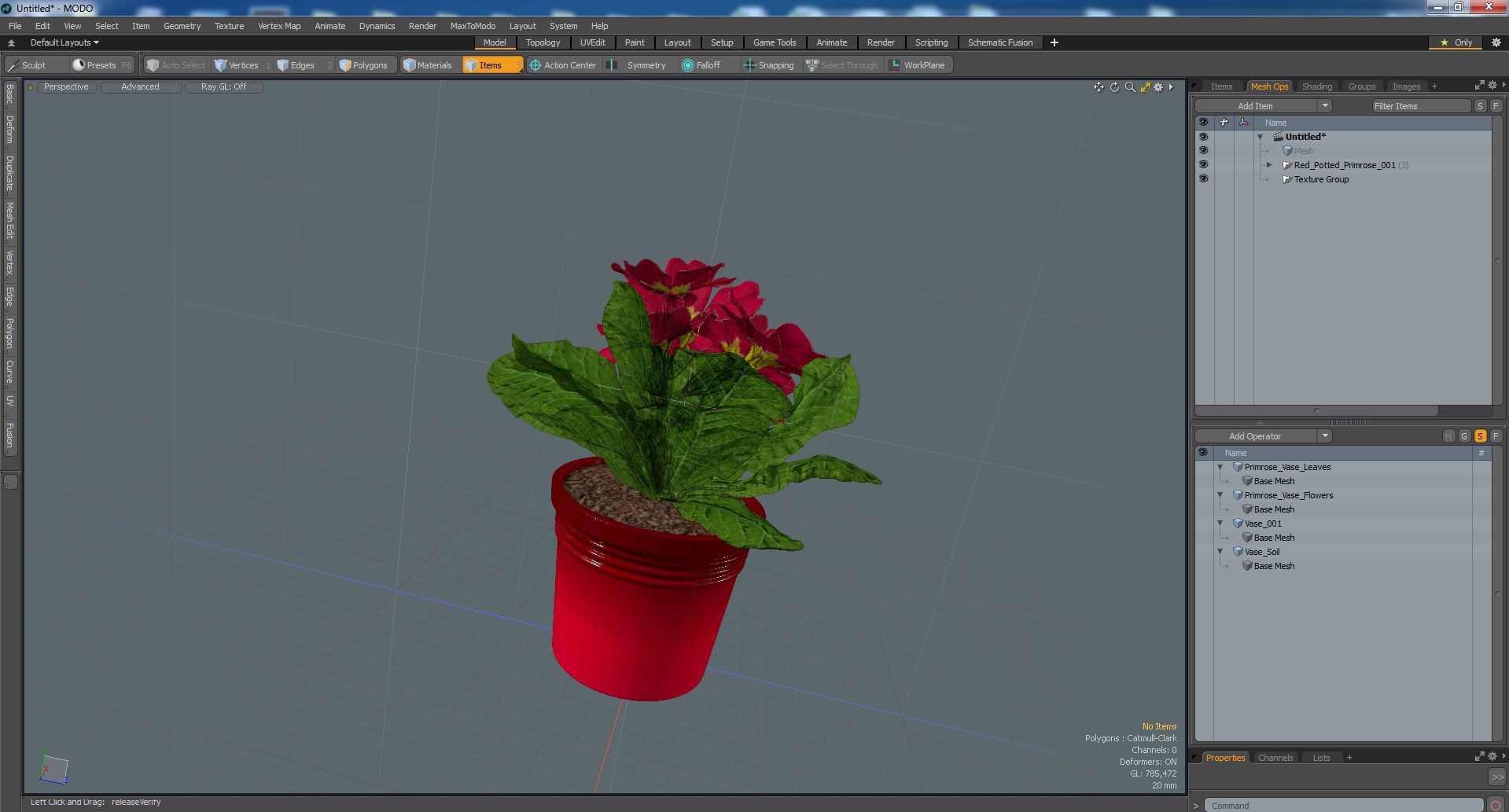Open the Advanced shading style dropdown
The image size is (1509, 812).
pyautogui.click(x=140, y=87)
